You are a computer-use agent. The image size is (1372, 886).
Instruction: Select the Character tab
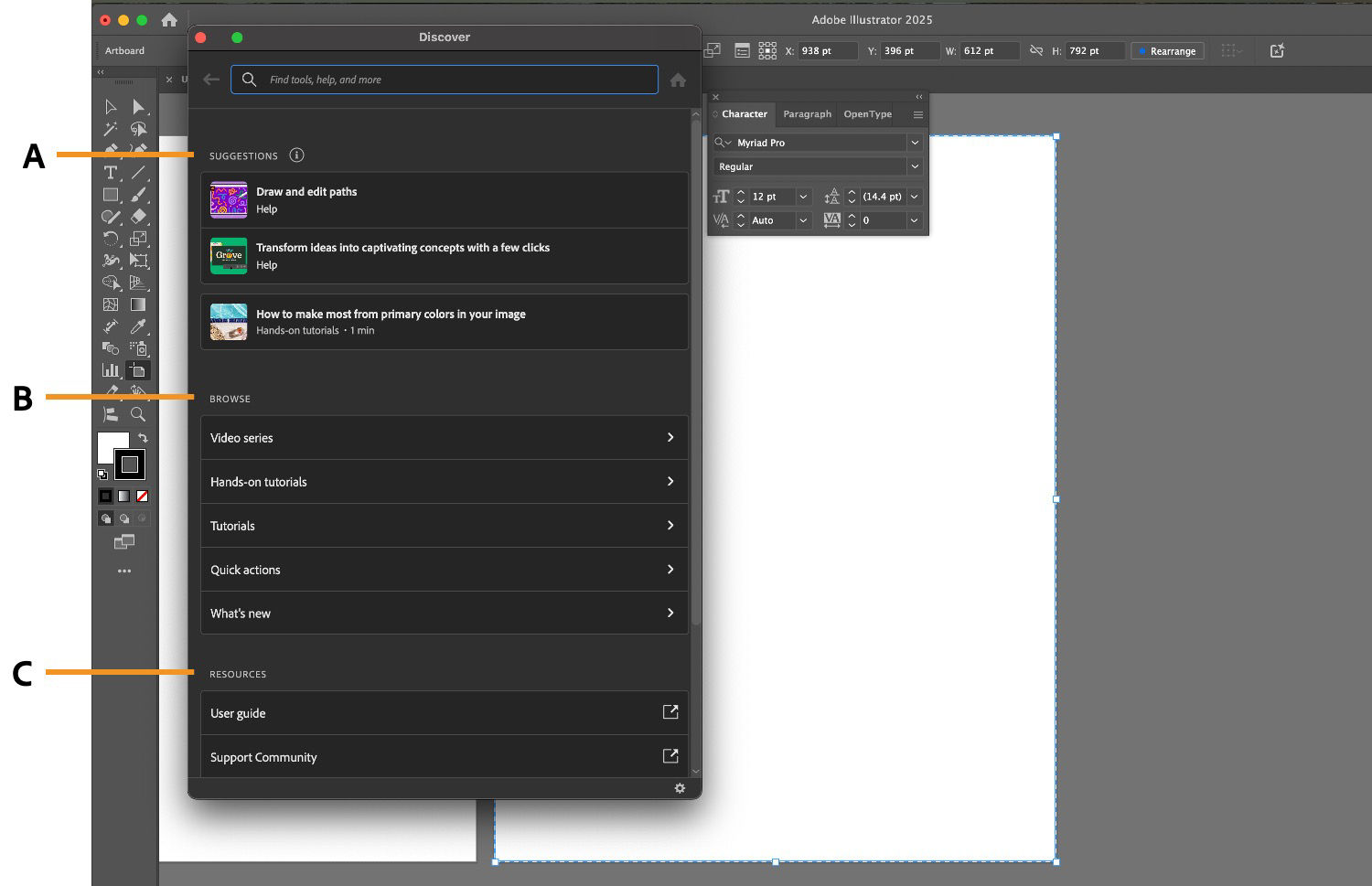click(744, 114)
